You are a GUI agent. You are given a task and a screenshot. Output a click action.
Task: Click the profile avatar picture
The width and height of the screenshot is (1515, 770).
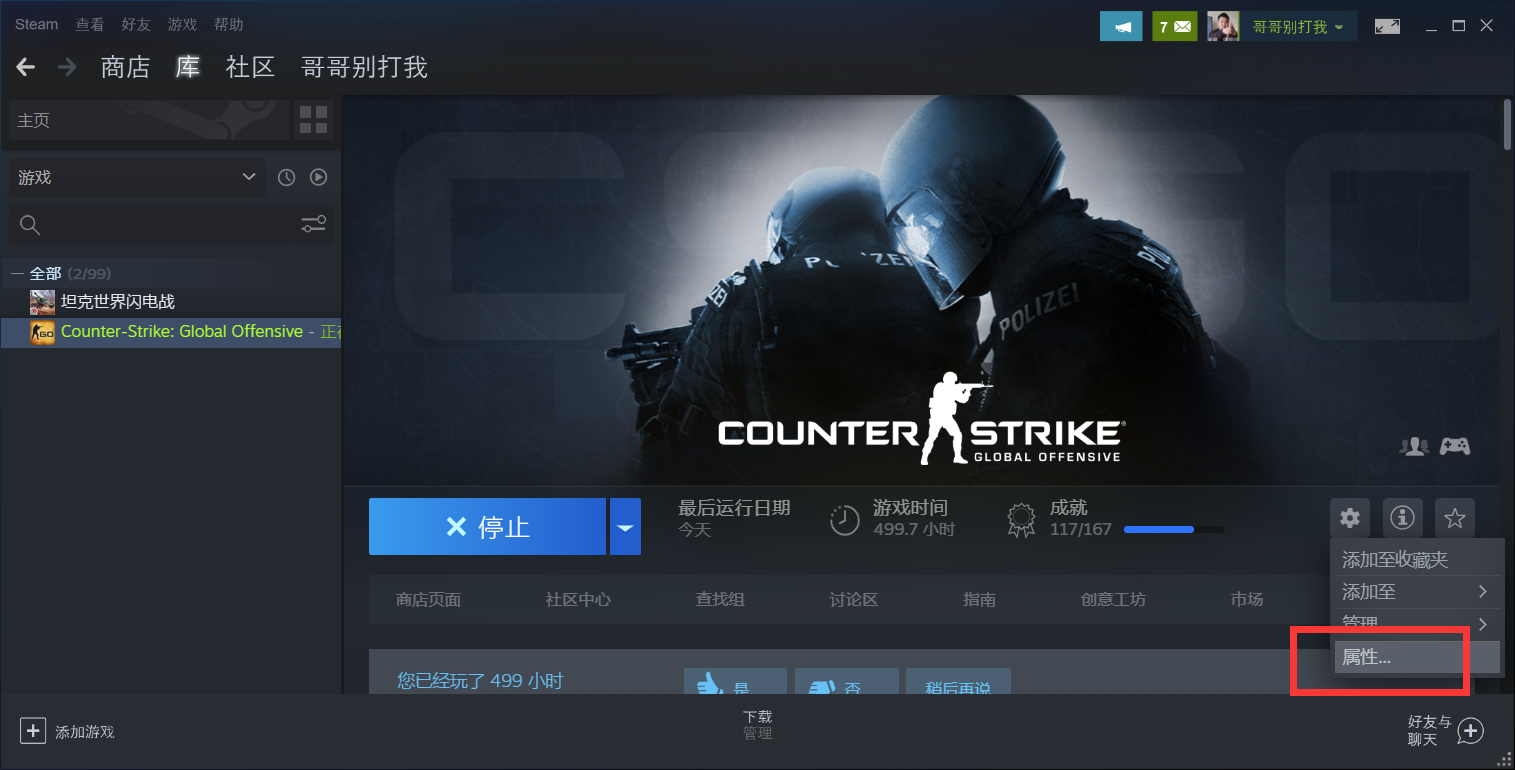click(x=1223, y=26)
